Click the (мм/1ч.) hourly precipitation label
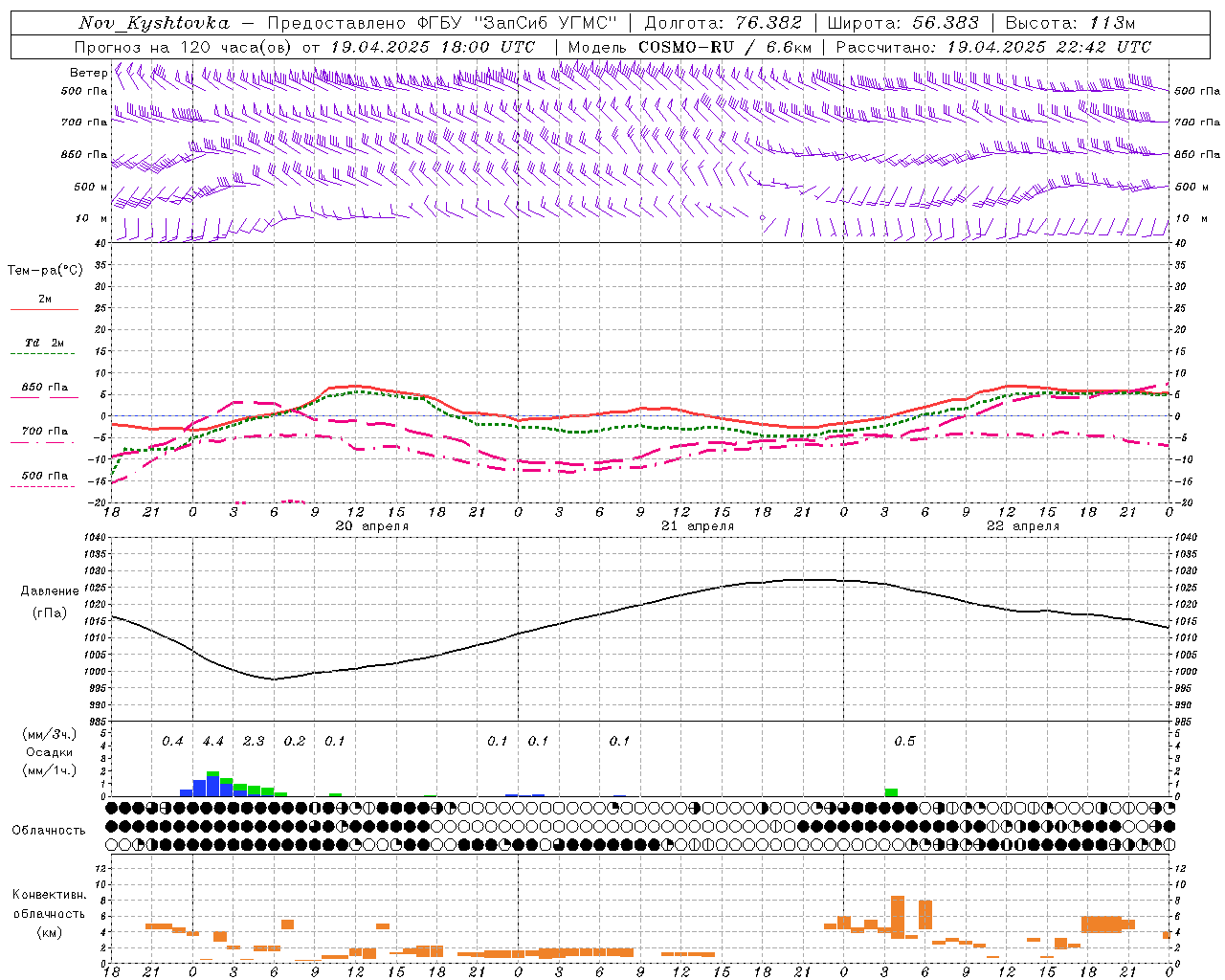 pyautogui.click(x=50, y=770)
